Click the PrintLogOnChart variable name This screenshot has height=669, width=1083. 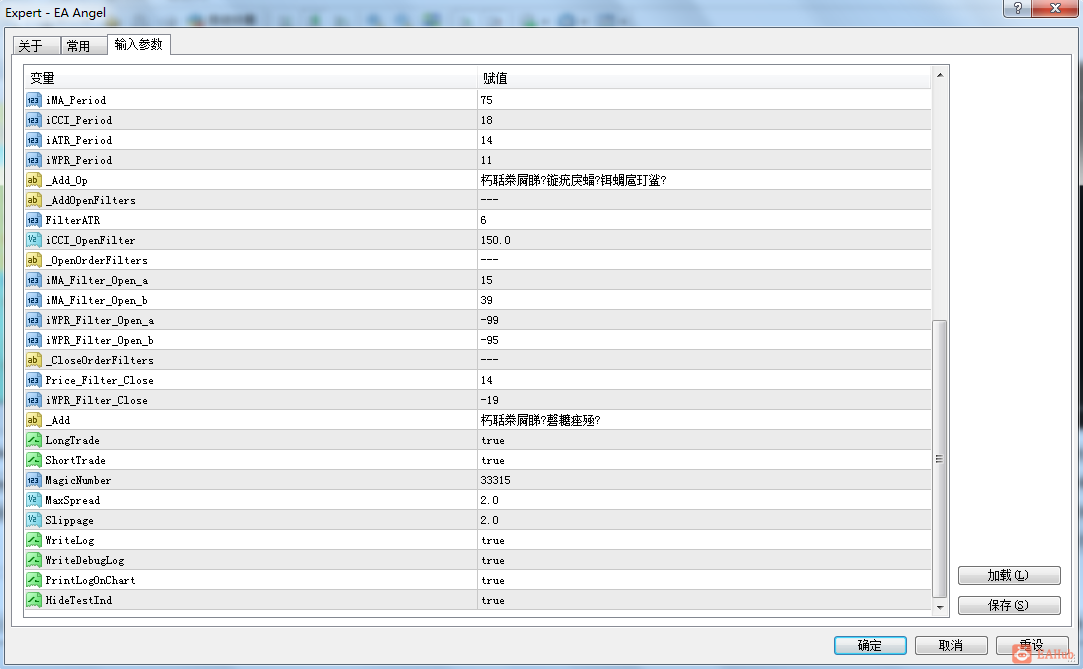pos(90,581)
